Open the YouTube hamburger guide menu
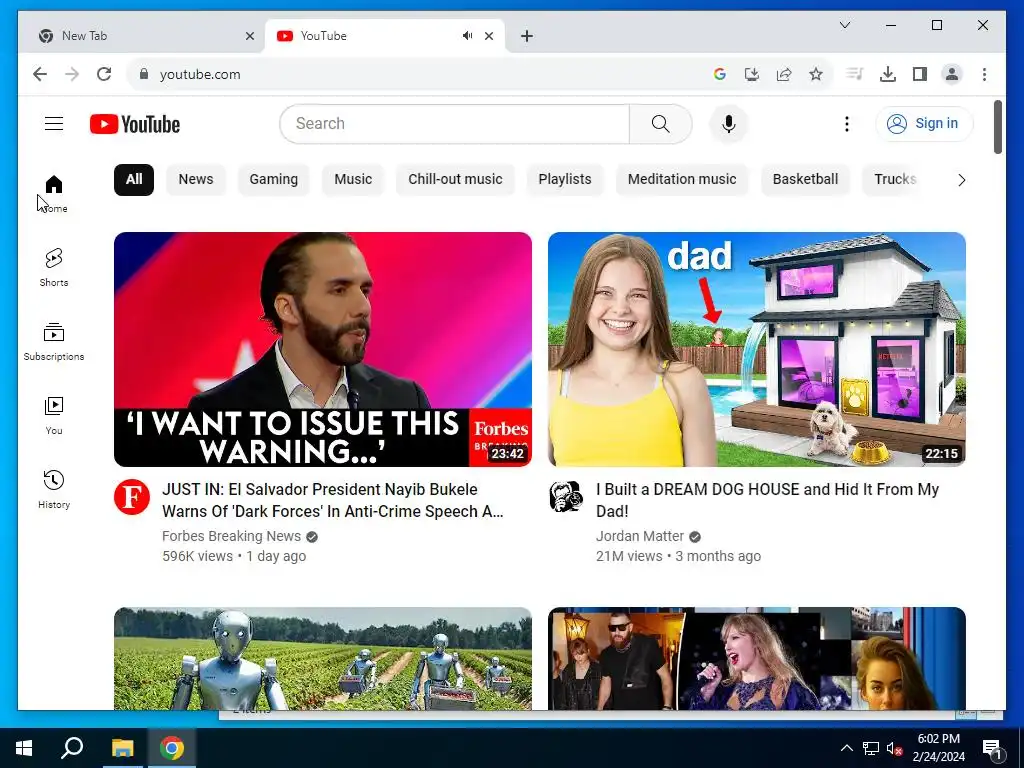Screen dimensions: 1024x768 (54, 123)
